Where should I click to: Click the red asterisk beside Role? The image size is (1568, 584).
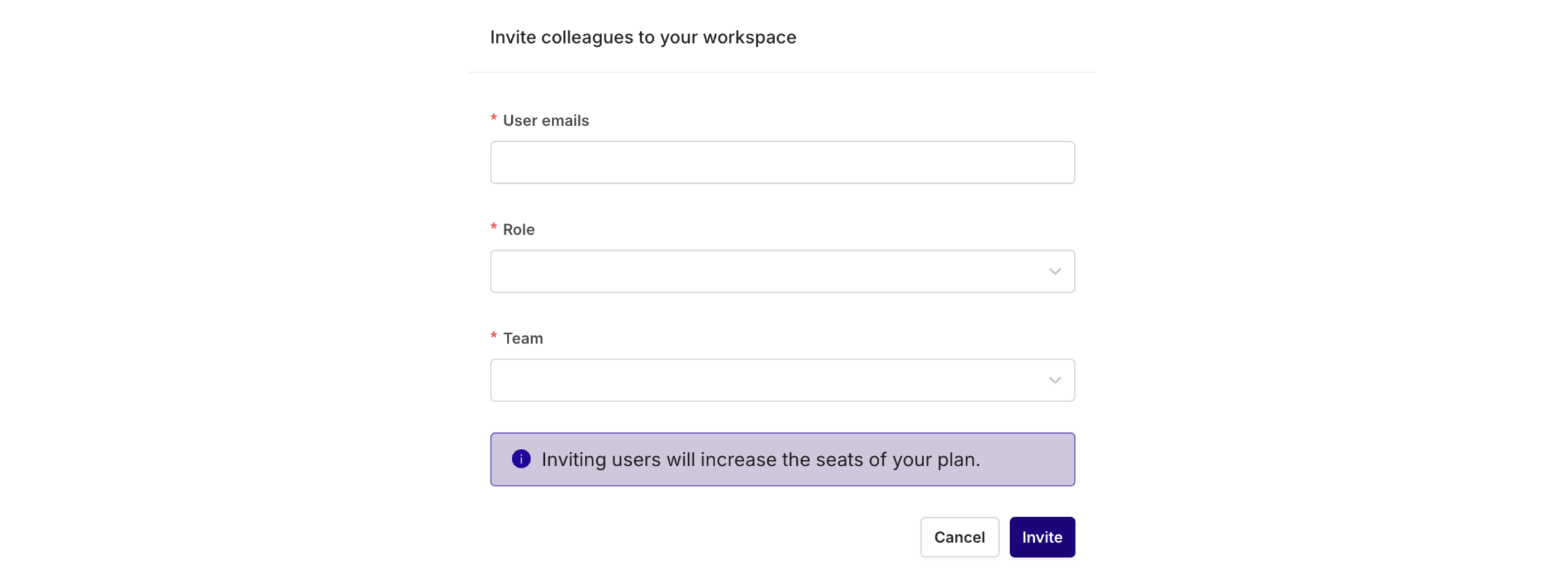[493, 228]
